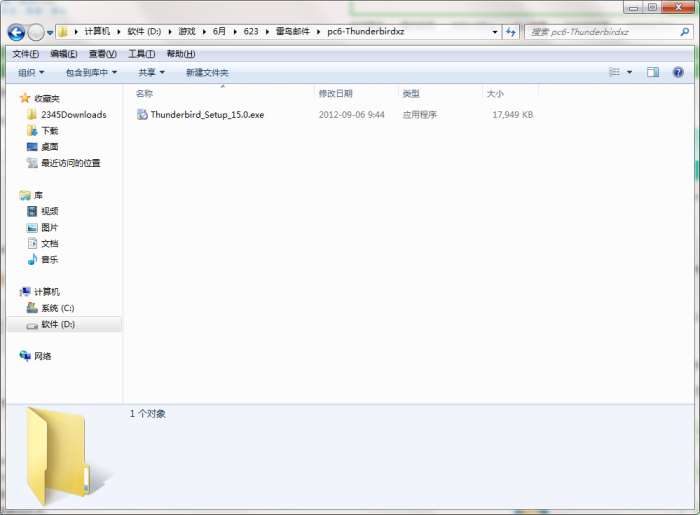
Task: Open the 视频 library
Action: coord(50,211)
